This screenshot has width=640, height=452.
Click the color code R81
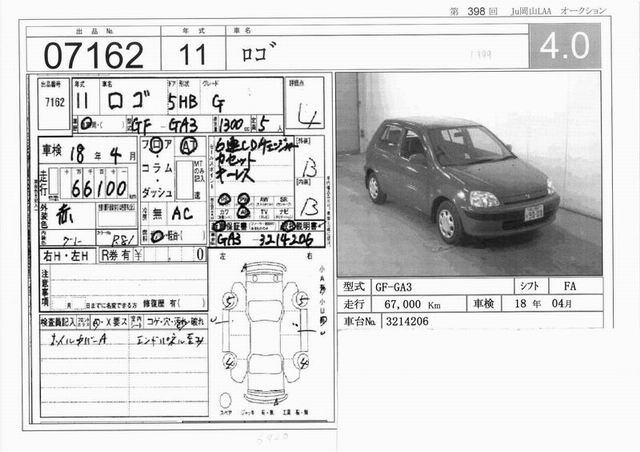pyautogui.click(x=122, y=239)
